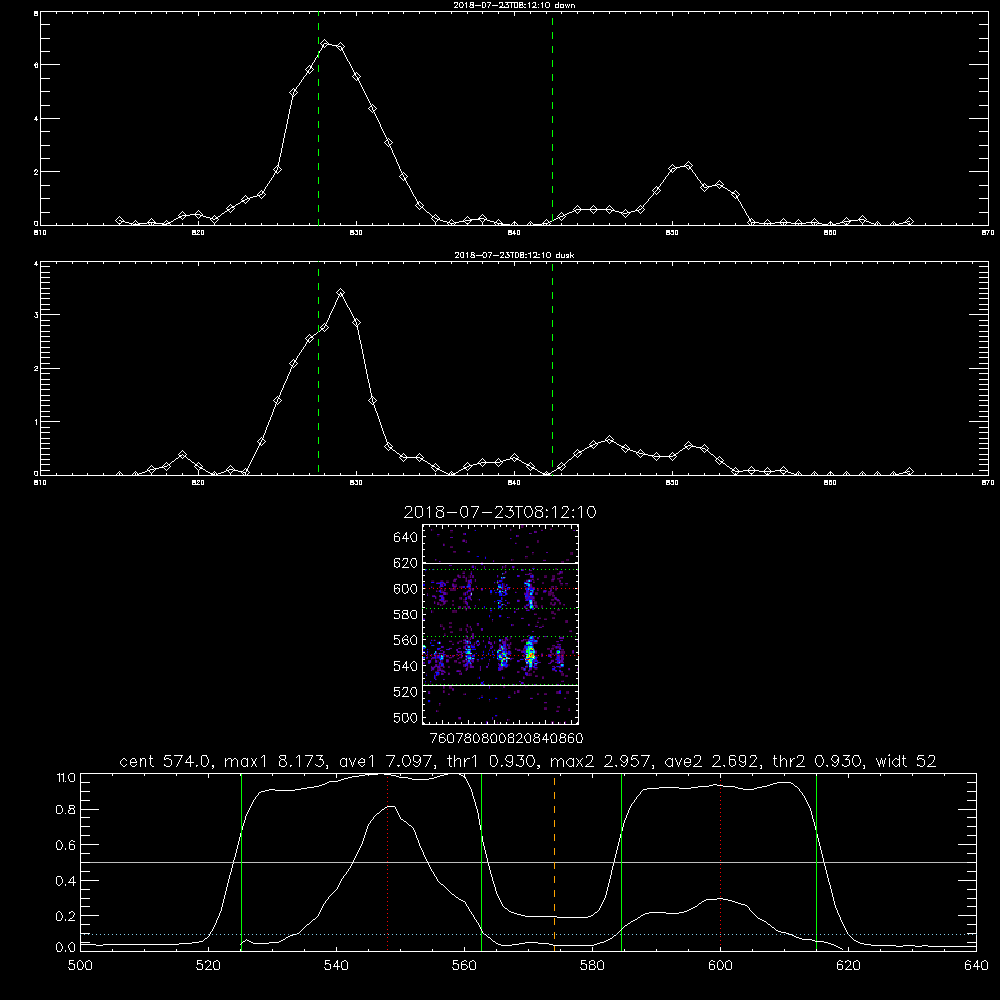Click the '4' y-axis label of dawn plot
The width and height of the screenshot is (1000, 1000).
pyautogui.click(x=36, y=119)
